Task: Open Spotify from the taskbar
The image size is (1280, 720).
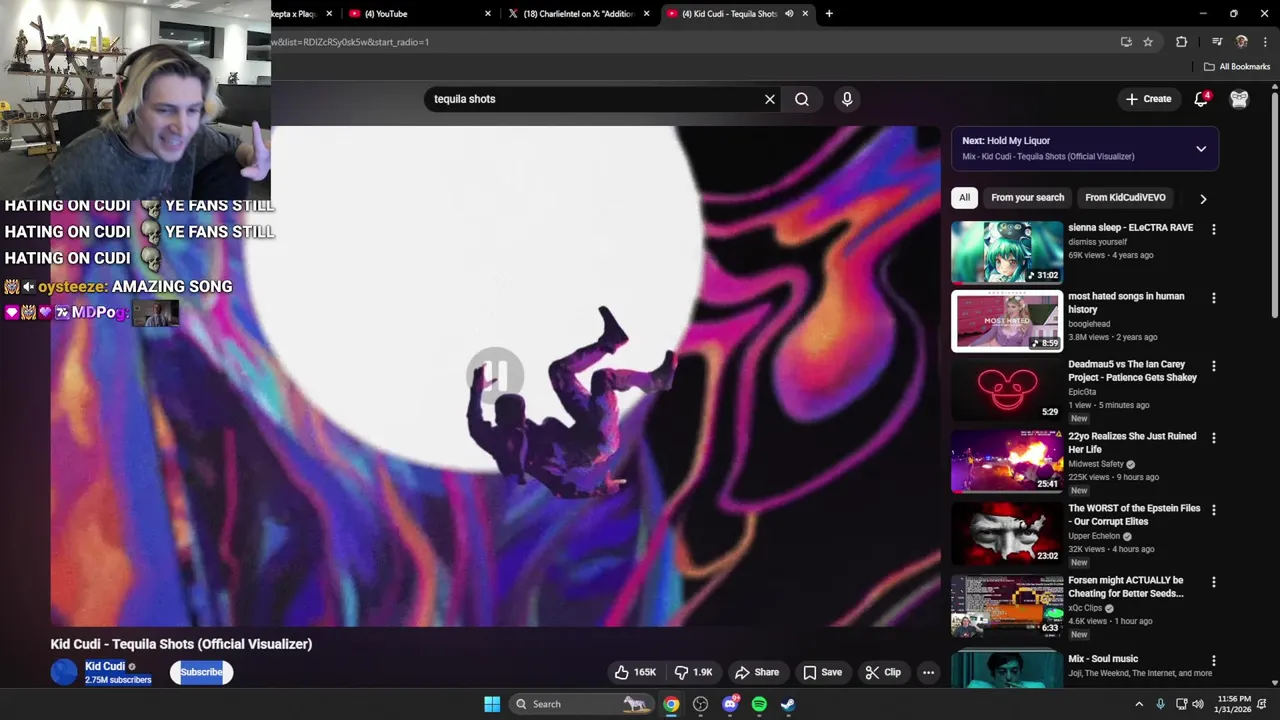Action: tap(759, 704)
